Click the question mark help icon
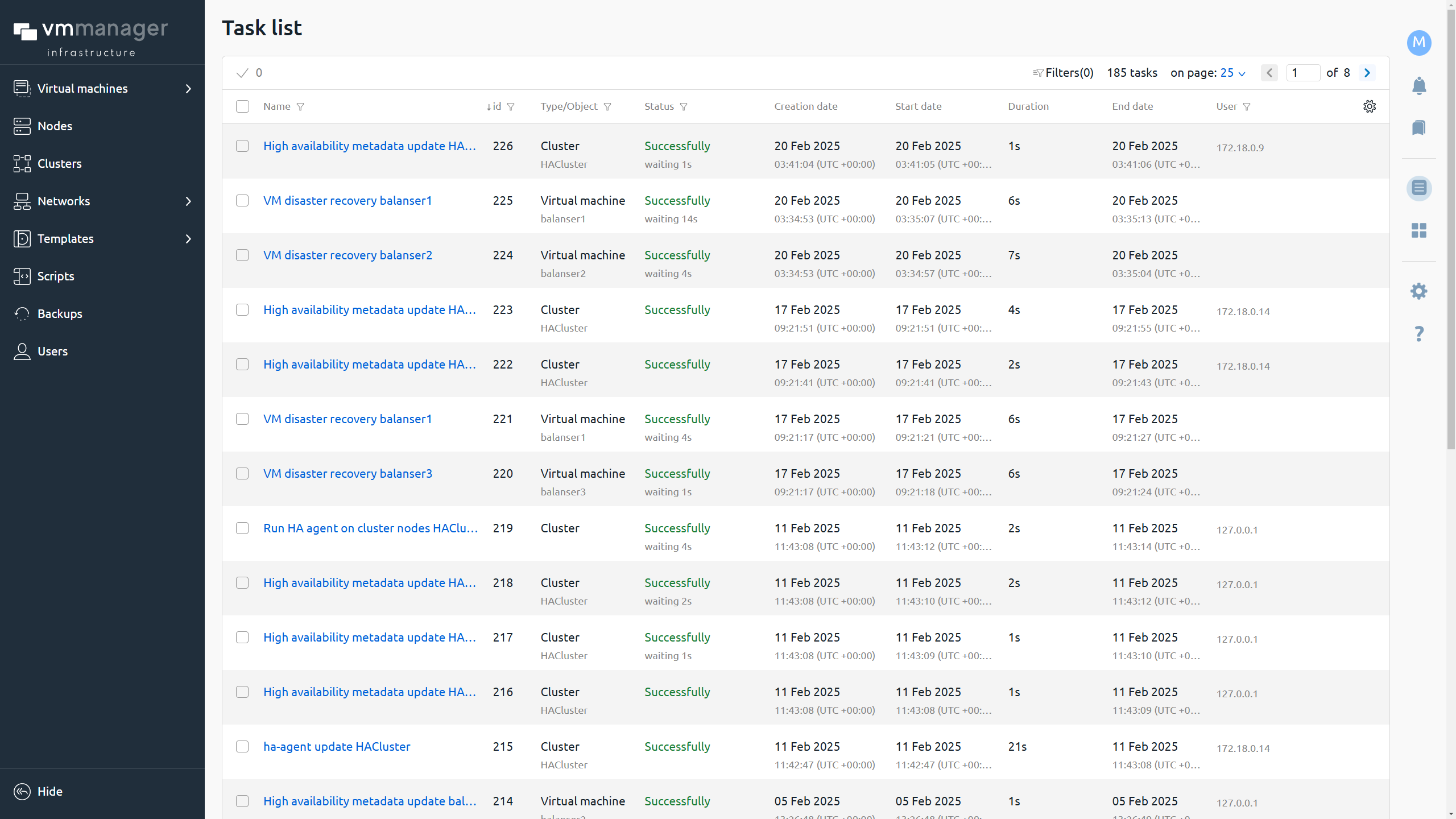Image resolution: width=1456 pixels, height=819 pixels. tap(1419, 333)
